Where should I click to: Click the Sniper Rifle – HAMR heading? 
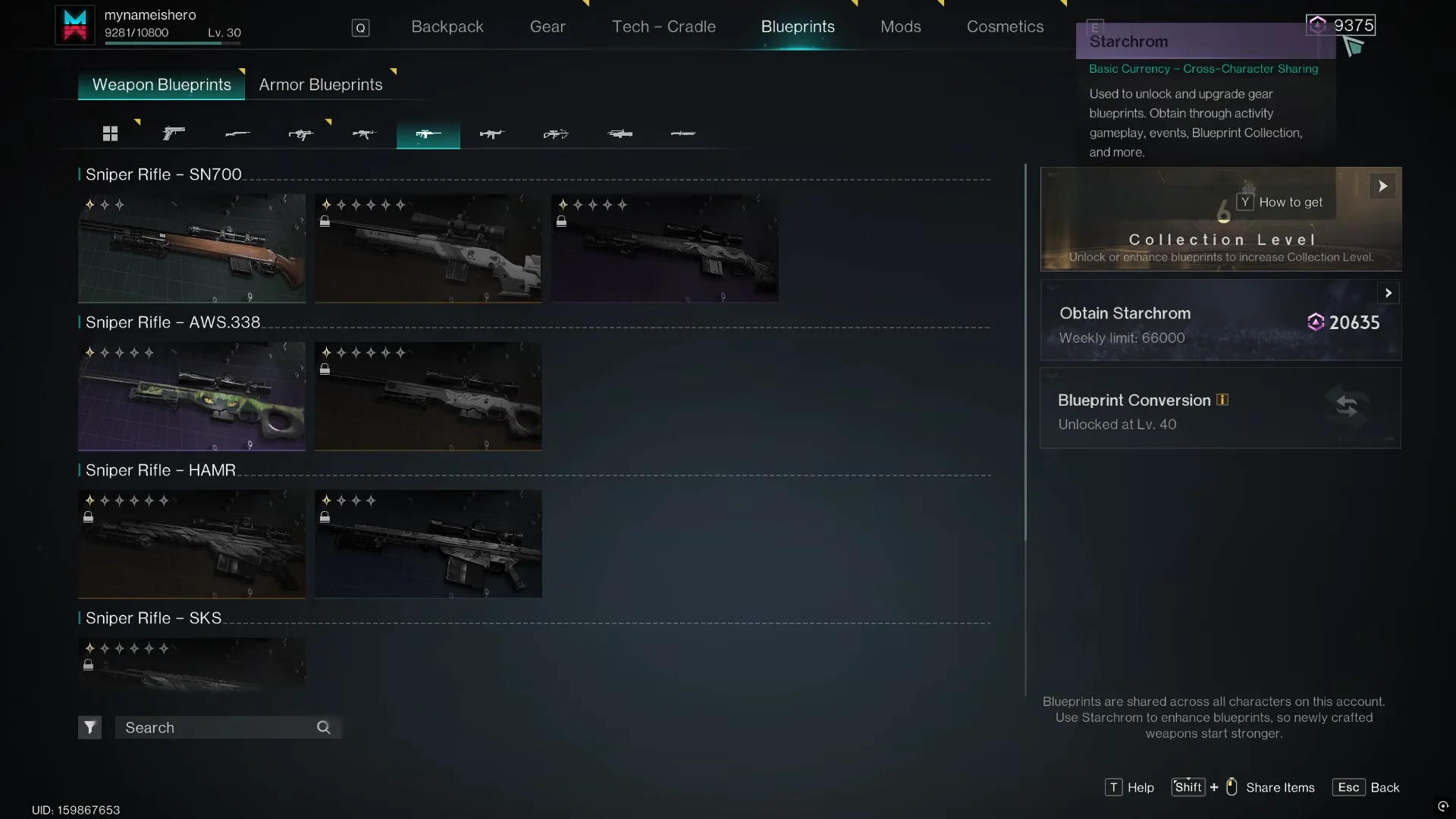coord(160,470)
